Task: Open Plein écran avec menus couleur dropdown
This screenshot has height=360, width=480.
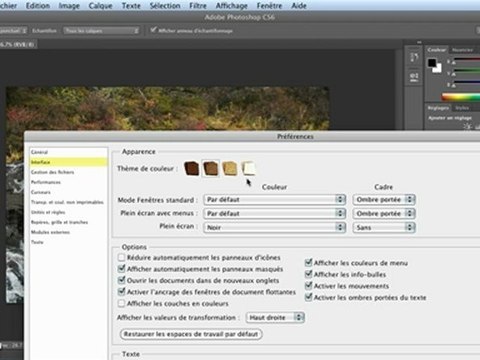Action: (274, 213)
